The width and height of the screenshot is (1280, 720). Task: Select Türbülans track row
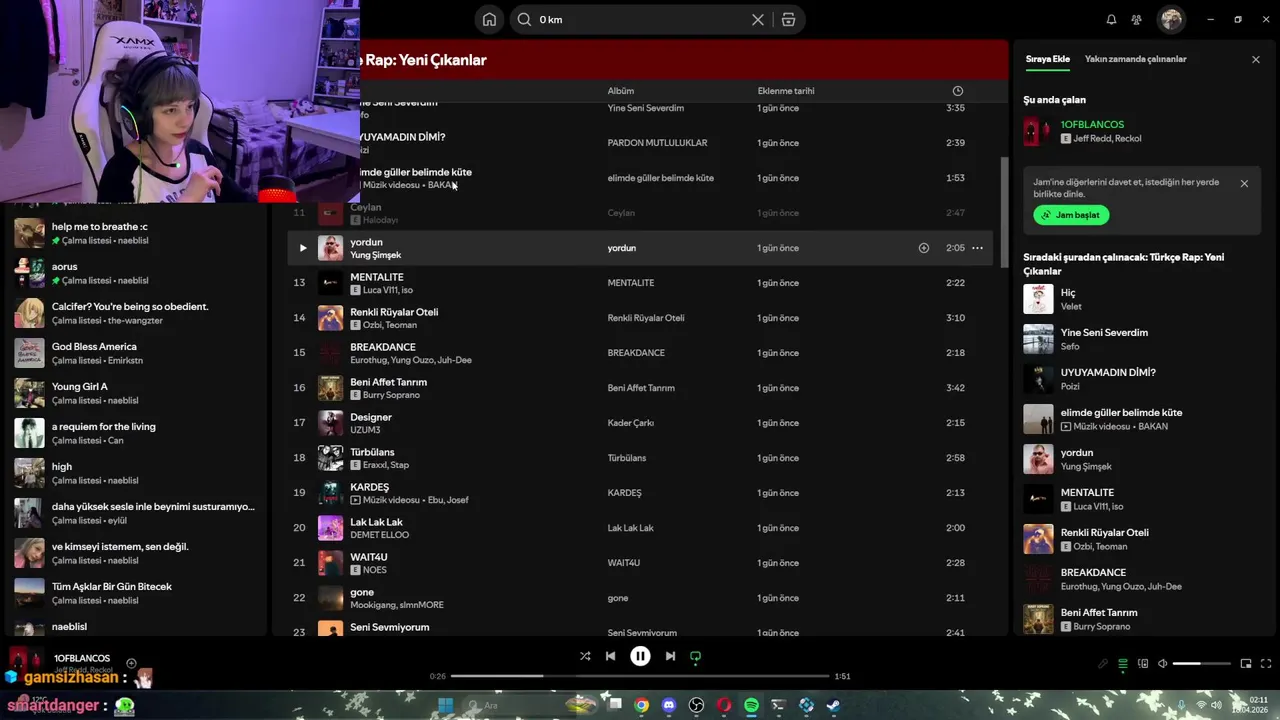[640, 458]
